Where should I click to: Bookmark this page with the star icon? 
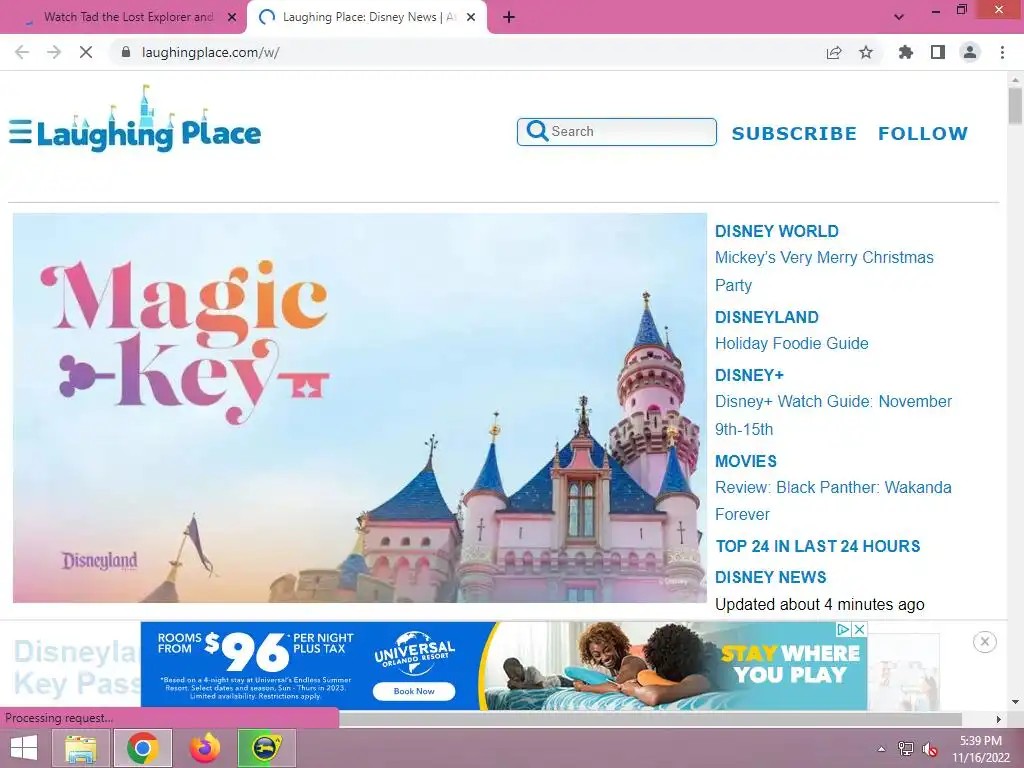click(x=866, y=52)
